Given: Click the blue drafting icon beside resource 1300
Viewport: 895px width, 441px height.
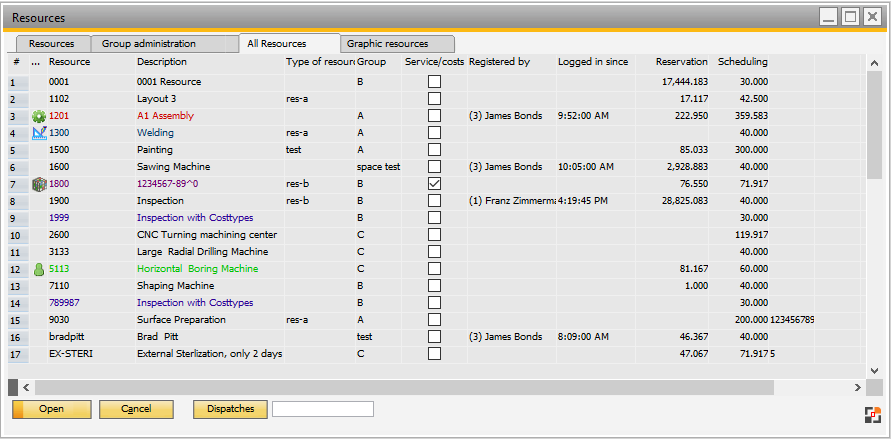Looking at the screenshot, I should 39,133.
